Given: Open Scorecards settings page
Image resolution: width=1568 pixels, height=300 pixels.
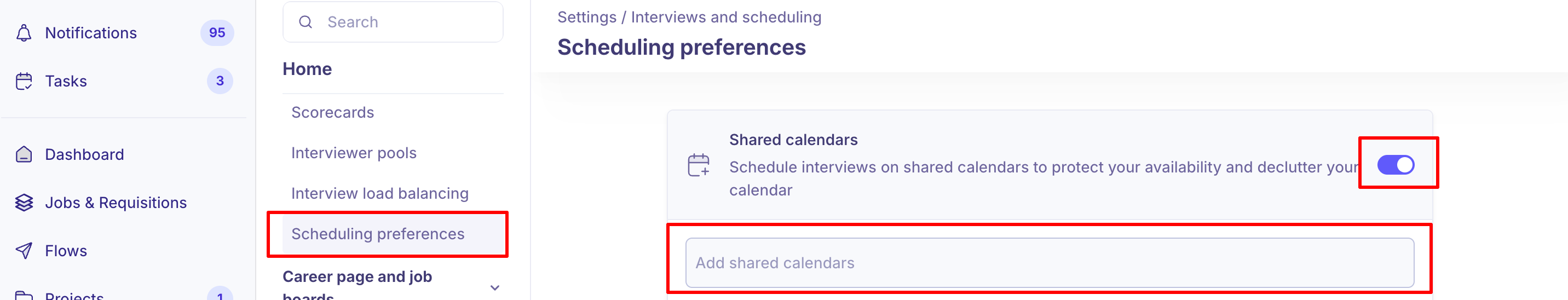Looking at the screenshot, I should pos(332,113).
